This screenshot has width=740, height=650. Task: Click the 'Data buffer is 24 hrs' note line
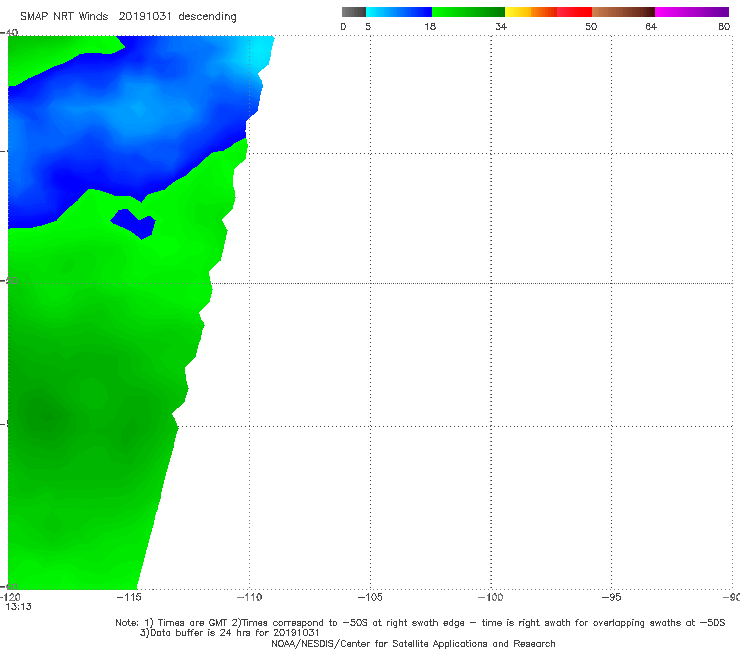click(x=229, y=633)
